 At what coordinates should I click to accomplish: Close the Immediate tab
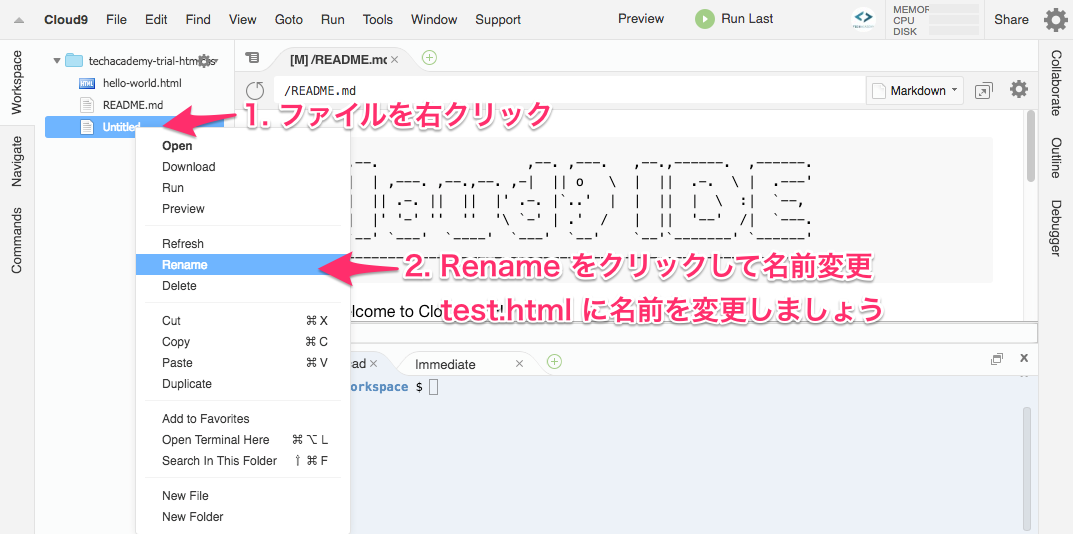pos(518,364)
